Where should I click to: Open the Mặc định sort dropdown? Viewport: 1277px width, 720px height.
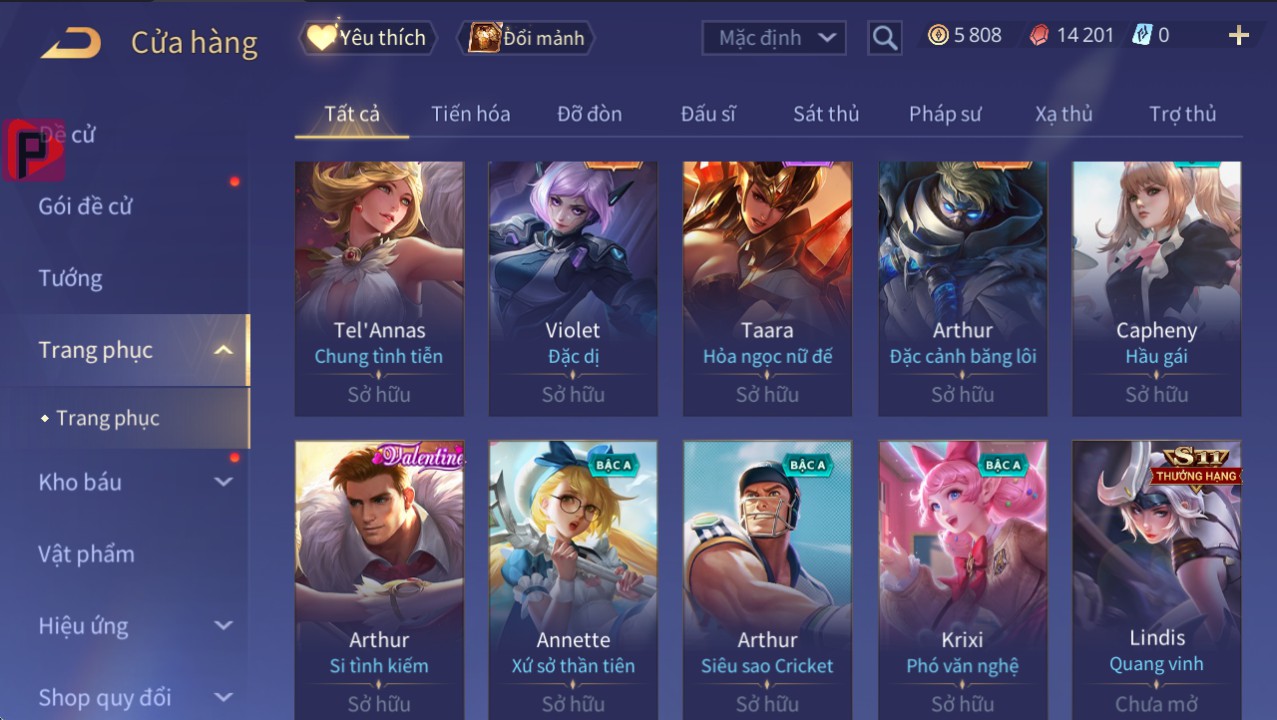pyautogui.click(x=774, y=38)
